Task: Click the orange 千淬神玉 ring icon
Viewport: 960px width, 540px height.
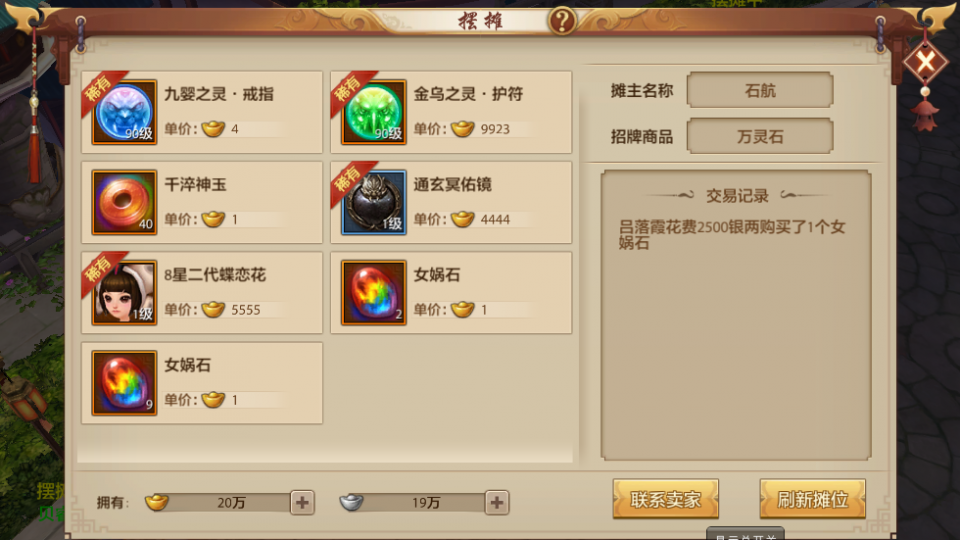Action: [124, 203]
